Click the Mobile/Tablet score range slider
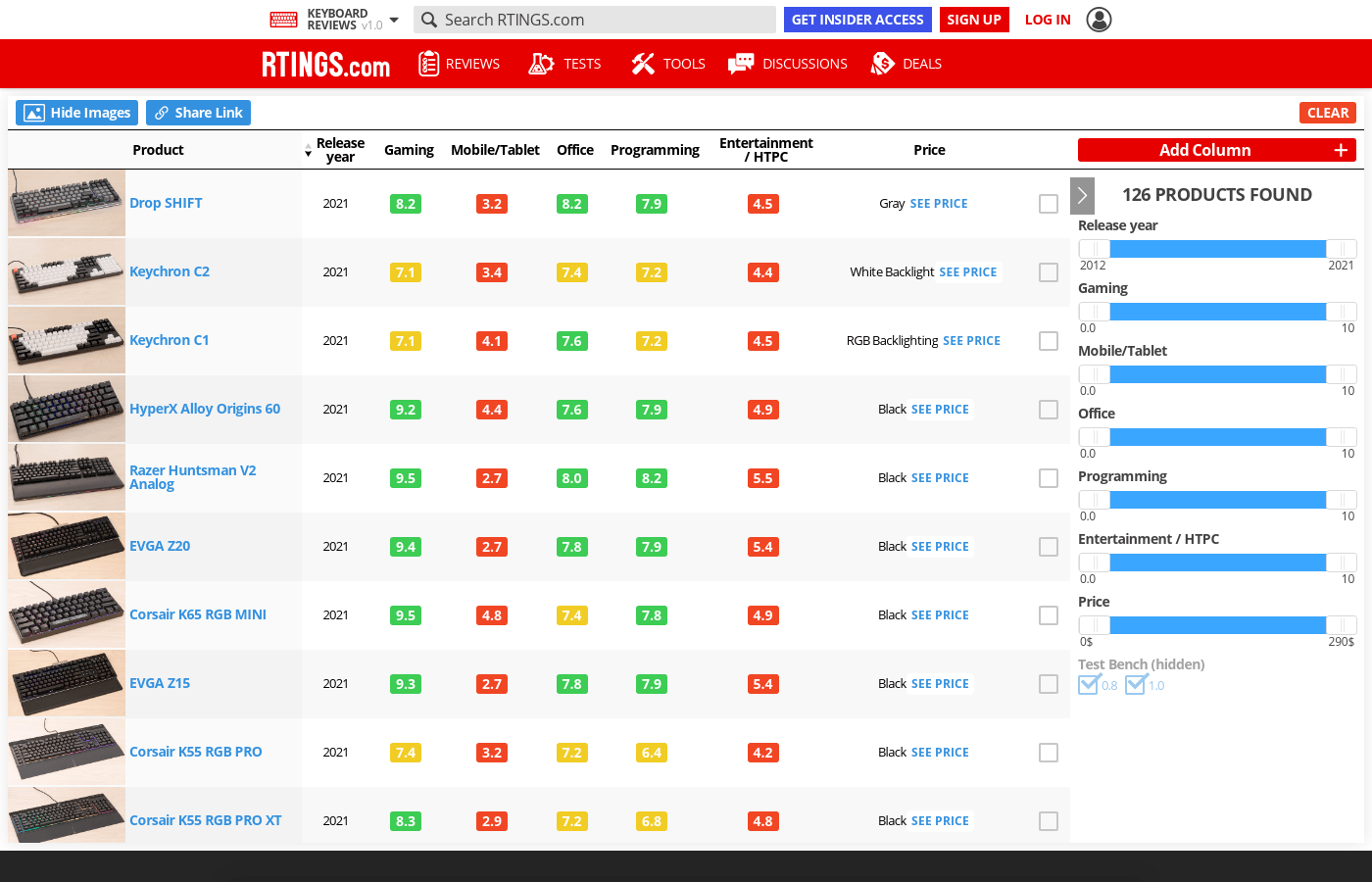Image resolution: width=1372 pixels, height=882 pixels. coord(1217,374)
